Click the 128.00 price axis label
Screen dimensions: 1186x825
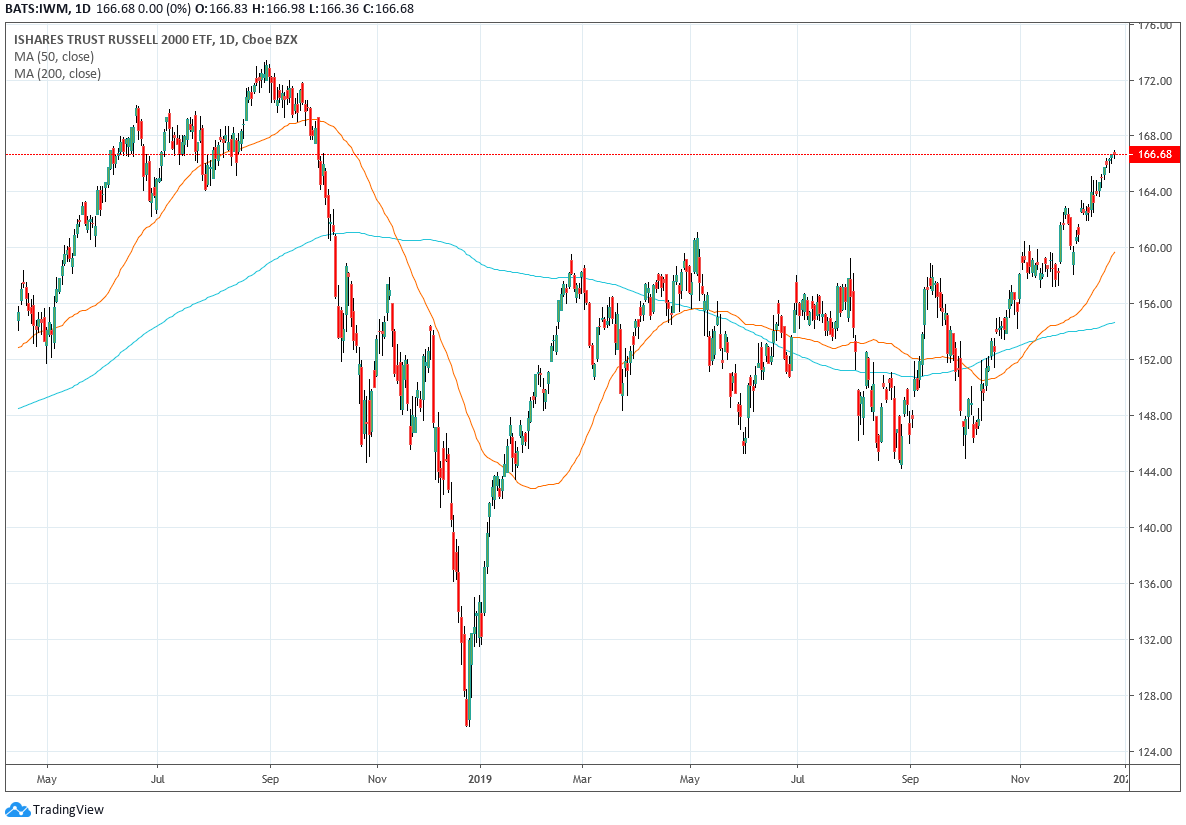click(1155, 696)
